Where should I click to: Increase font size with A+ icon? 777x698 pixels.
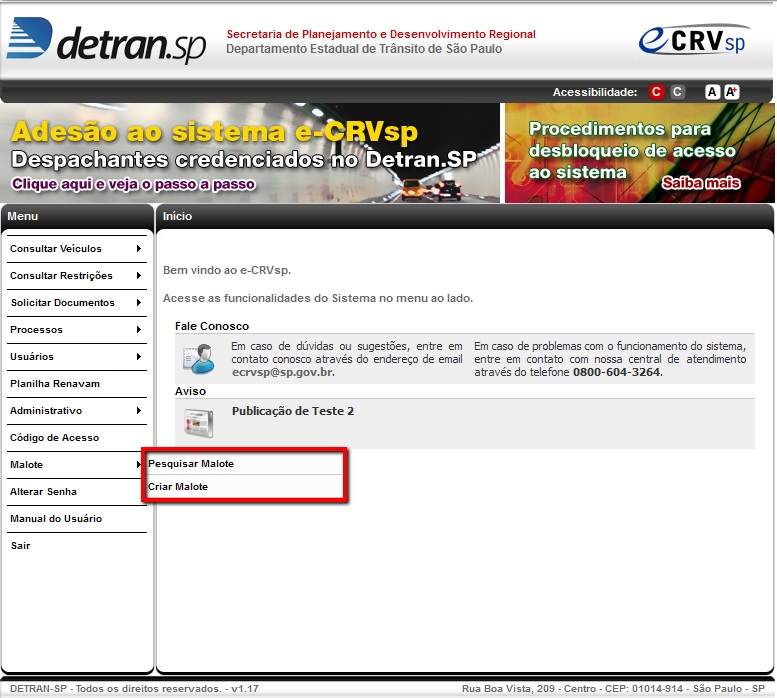pos(732,92)
